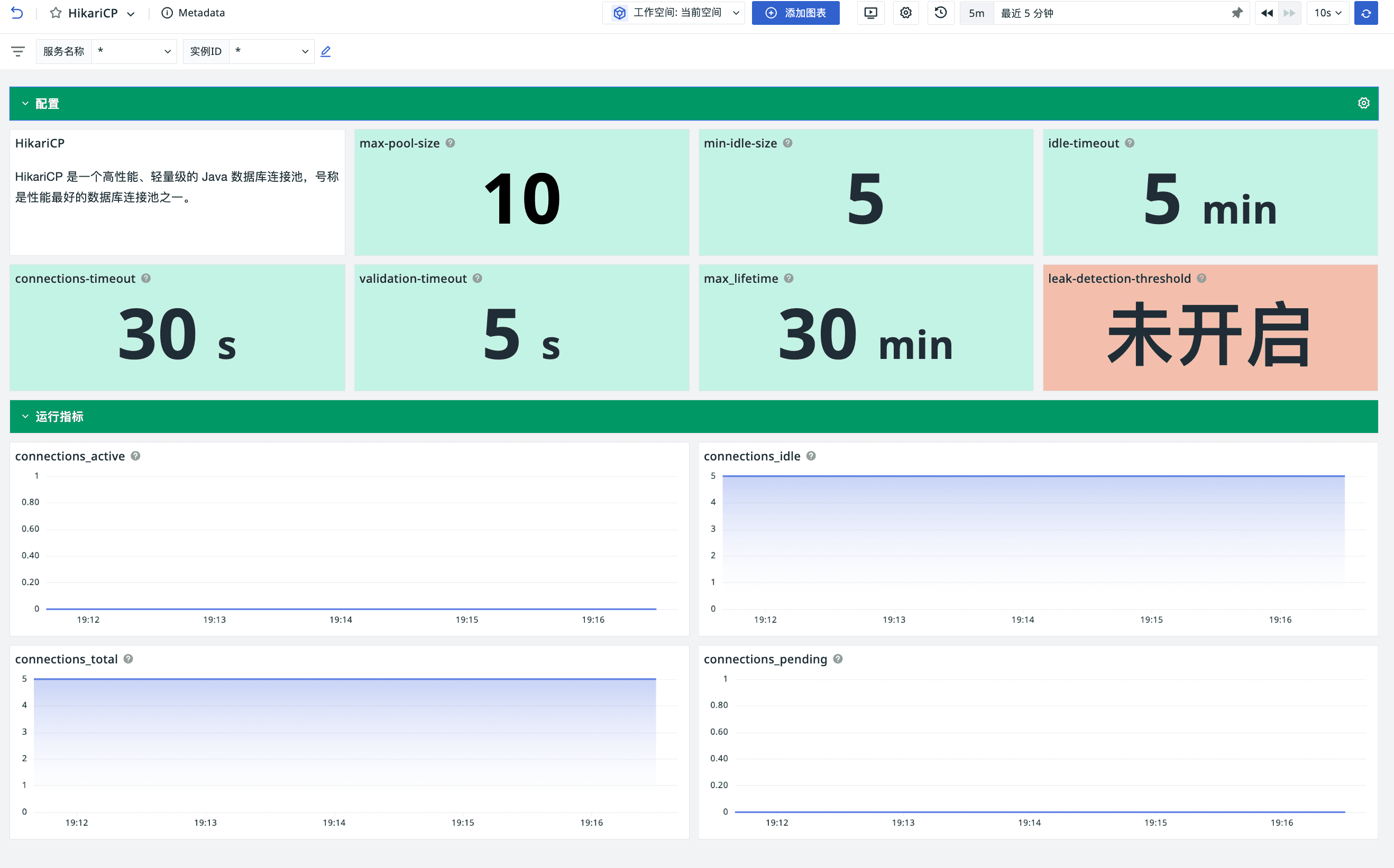Screen dimensions: 1394x868
Task: Click the 添加图表 button
Action: [795, 13]
